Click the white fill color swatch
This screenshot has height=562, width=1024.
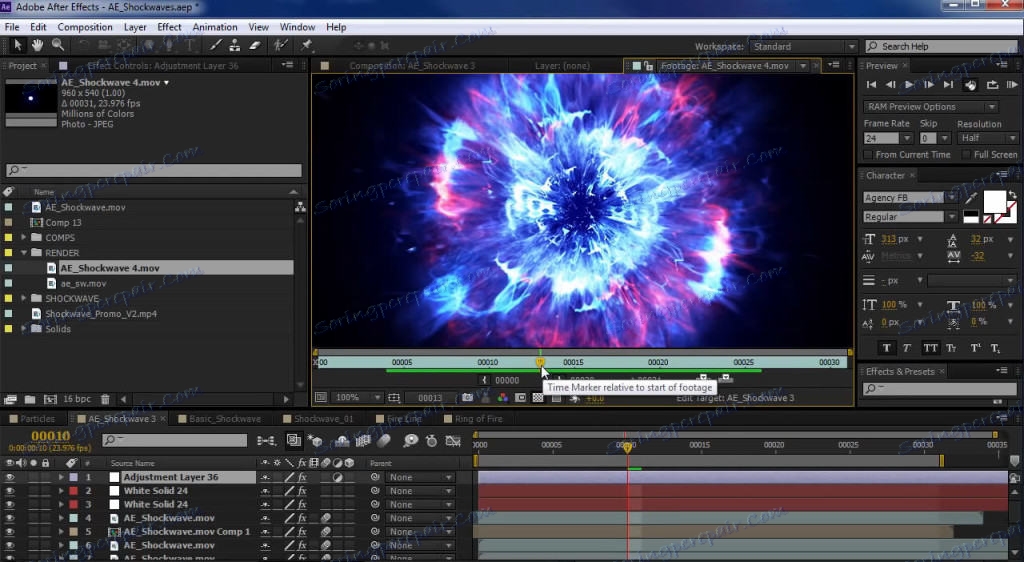click(994, 202)
